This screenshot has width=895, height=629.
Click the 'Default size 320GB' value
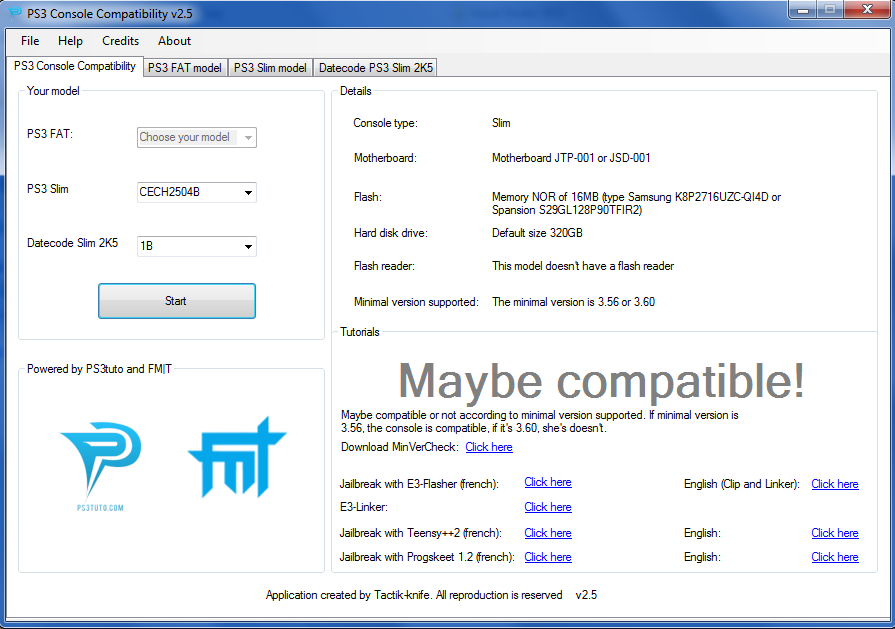pyautogui.click(x=537, y=233)
